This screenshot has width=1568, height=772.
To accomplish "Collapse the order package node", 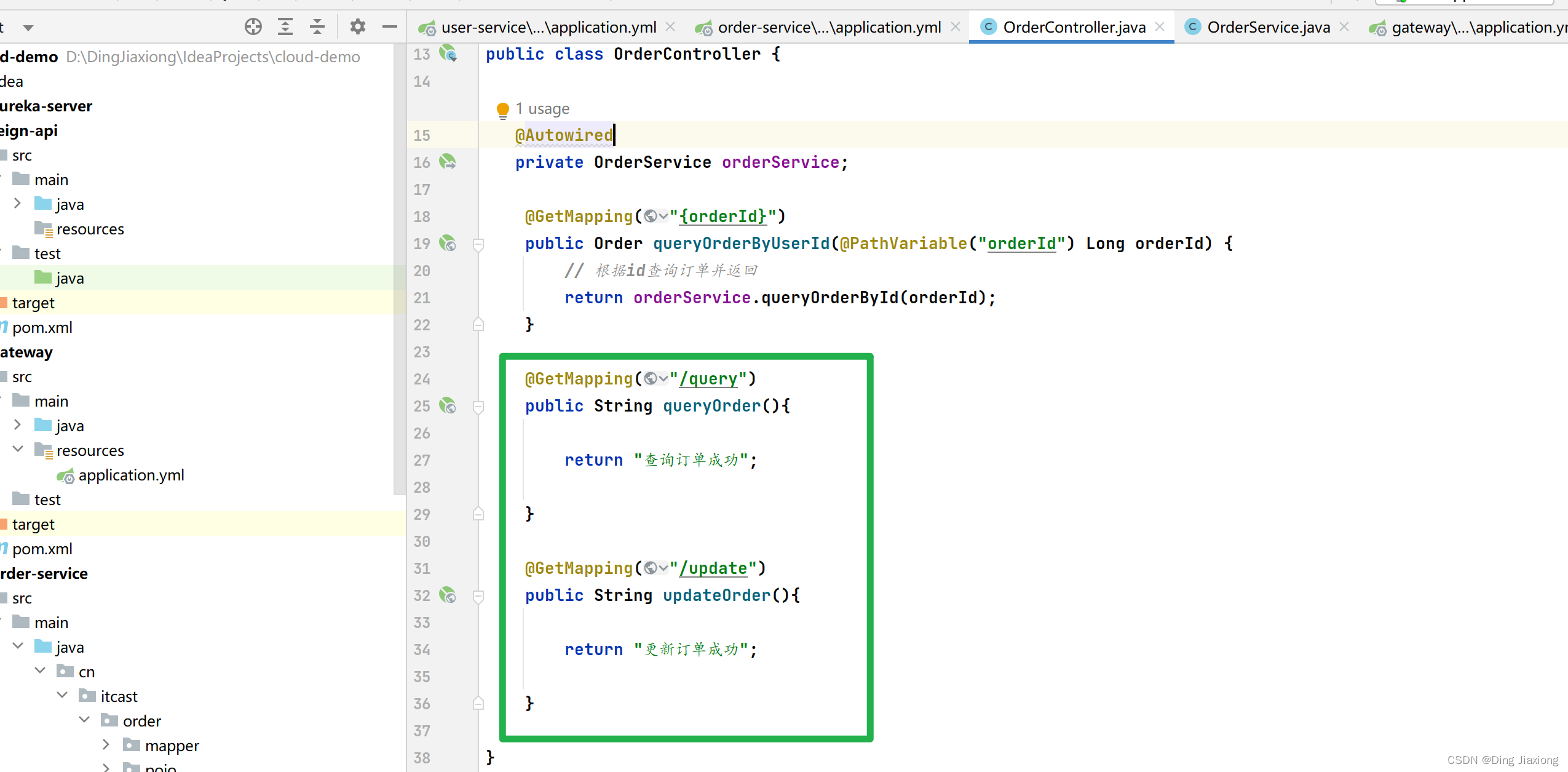I will (84, 720).
